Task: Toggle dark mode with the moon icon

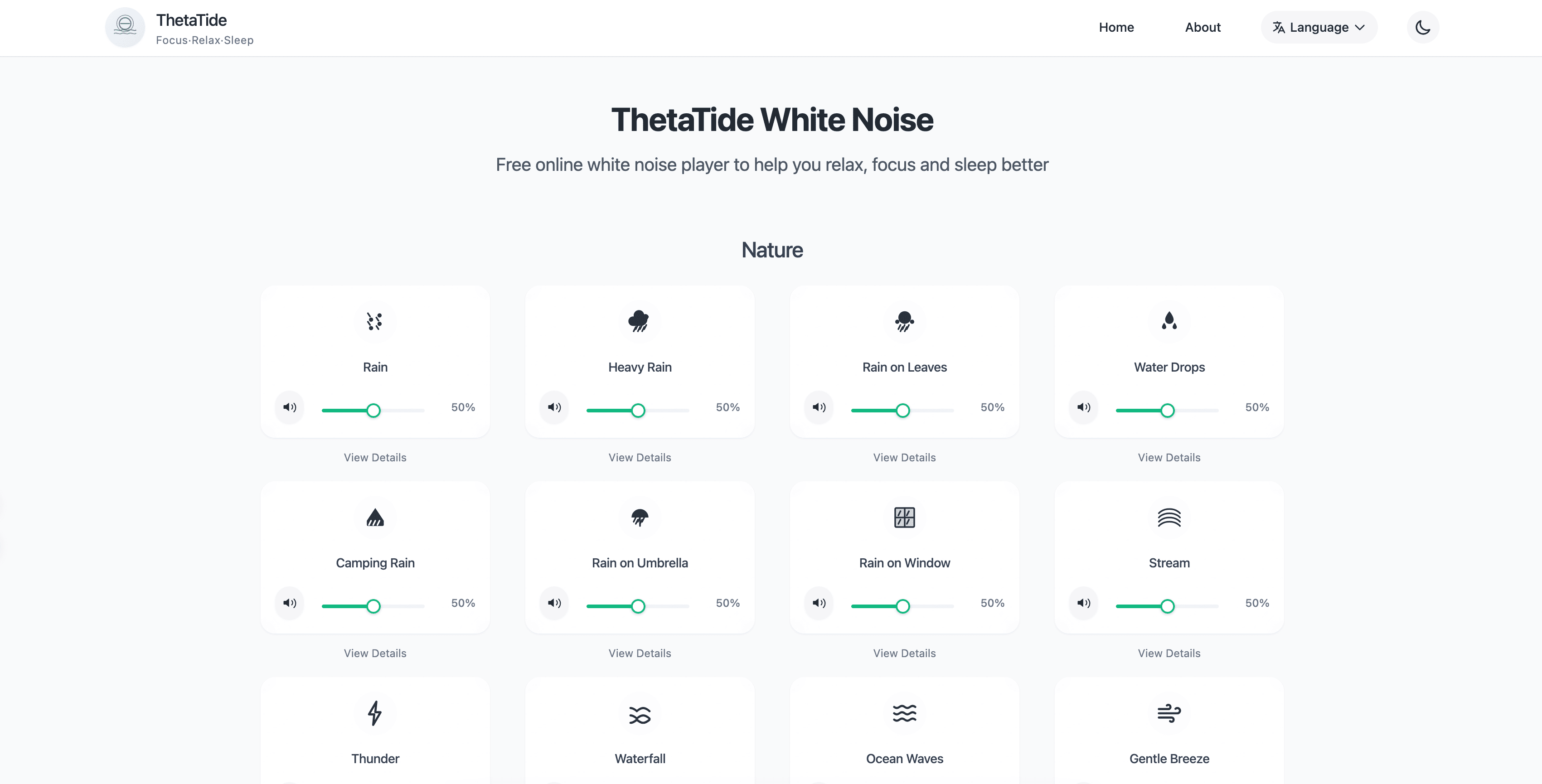Action: 1422,28
